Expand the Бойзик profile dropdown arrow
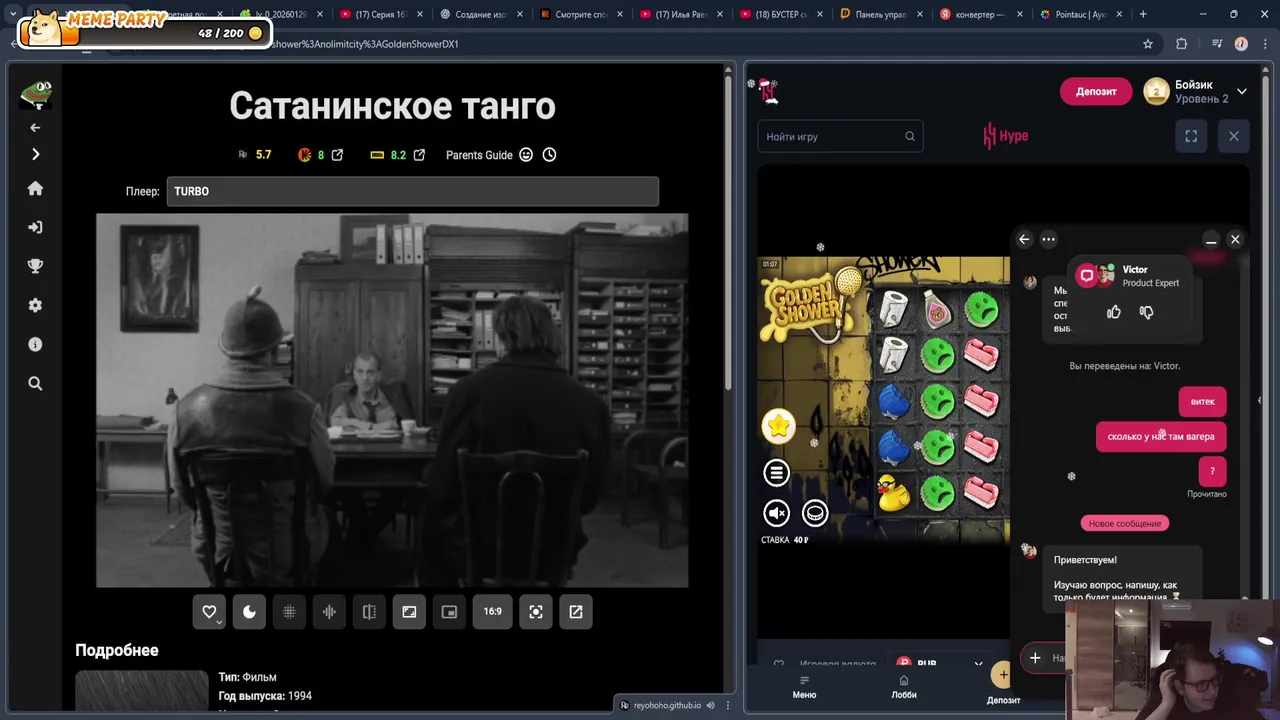1280x720 pixels. pos(1241,91)
